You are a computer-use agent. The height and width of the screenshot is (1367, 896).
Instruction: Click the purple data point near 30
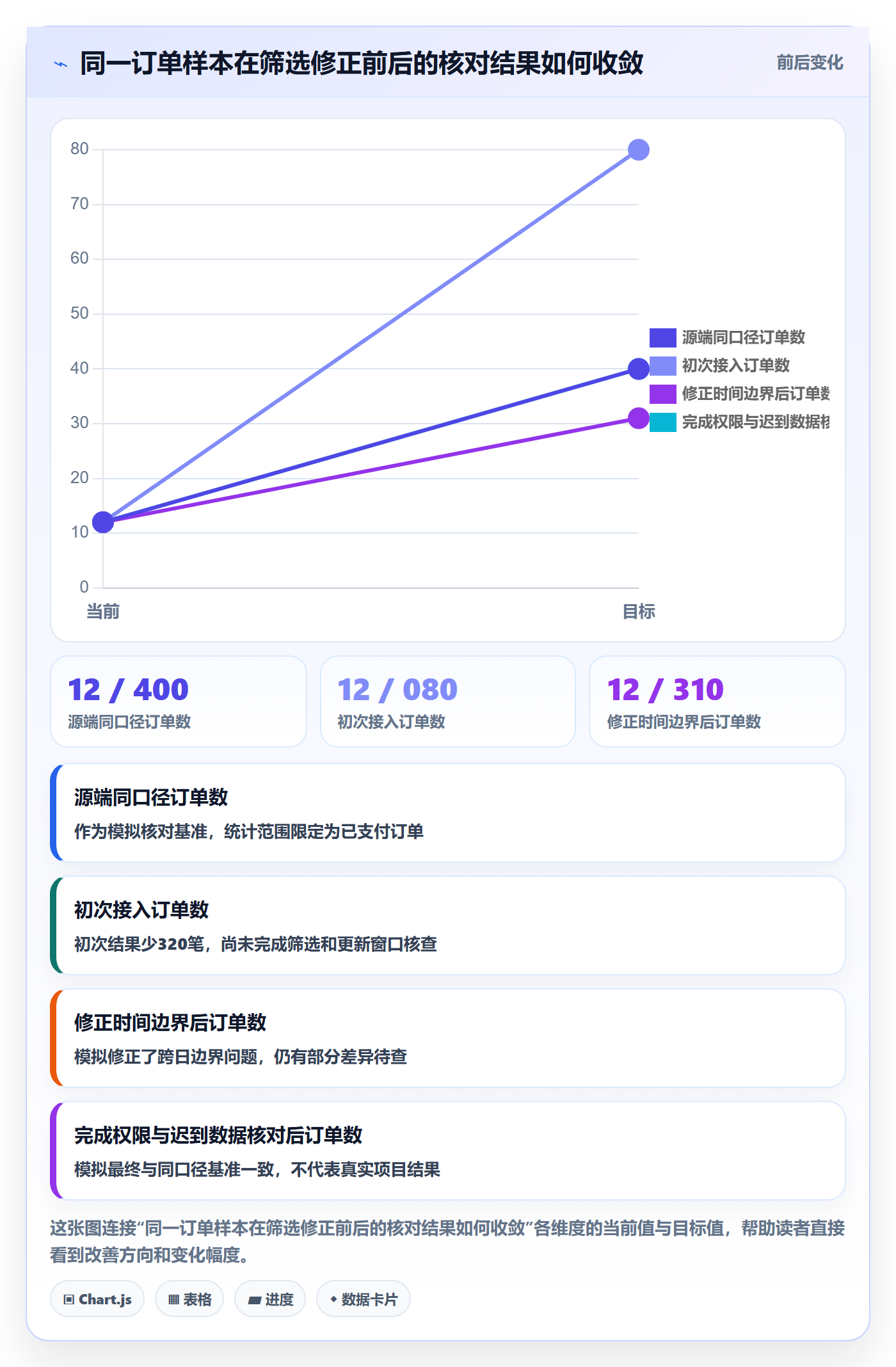(x=638, y=418)
